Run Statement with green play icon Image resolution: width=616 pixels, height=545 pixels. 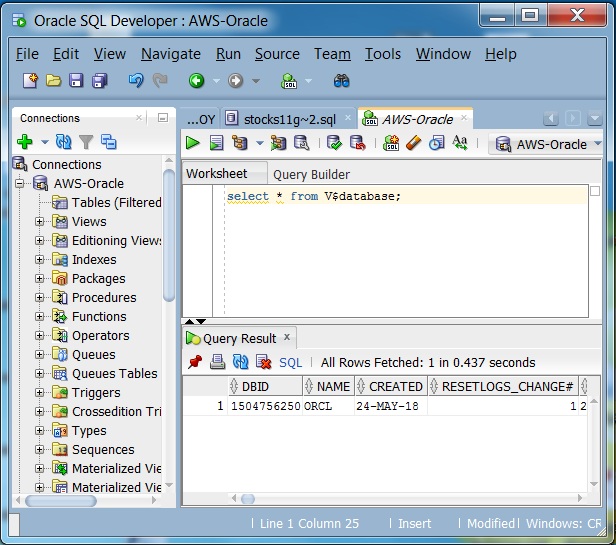tap(192, 143)
